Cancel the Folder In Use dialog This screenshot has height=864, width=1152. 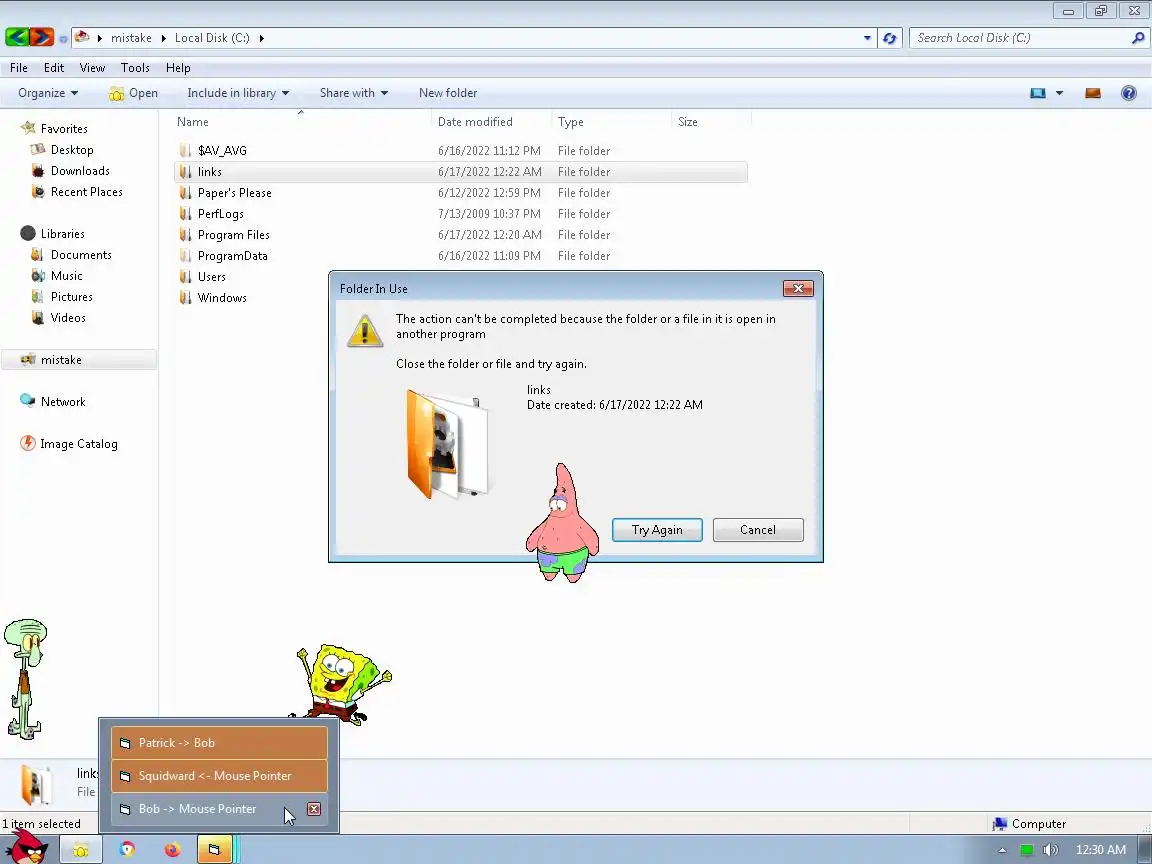(757, 530)
